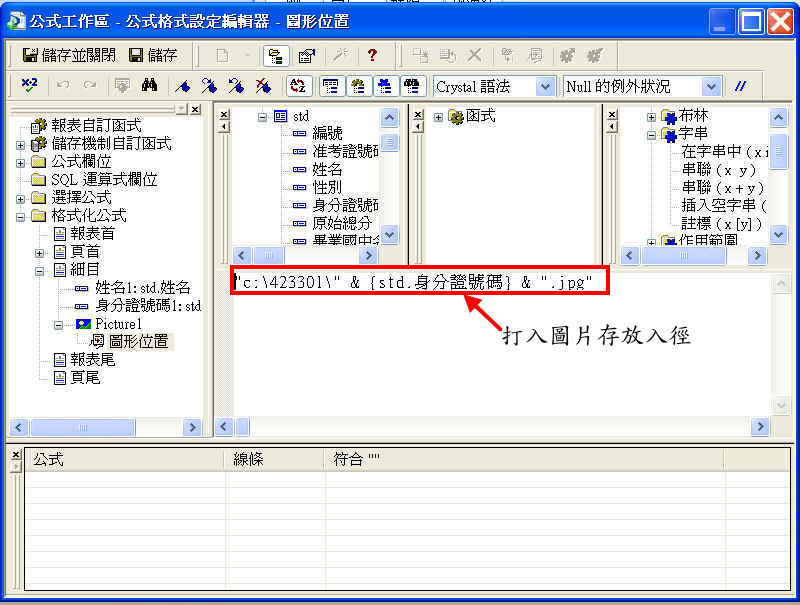Open the Null 的例外狀況 dropdown
This screenshot has height=605, width=800.
(x=711, y=86)
